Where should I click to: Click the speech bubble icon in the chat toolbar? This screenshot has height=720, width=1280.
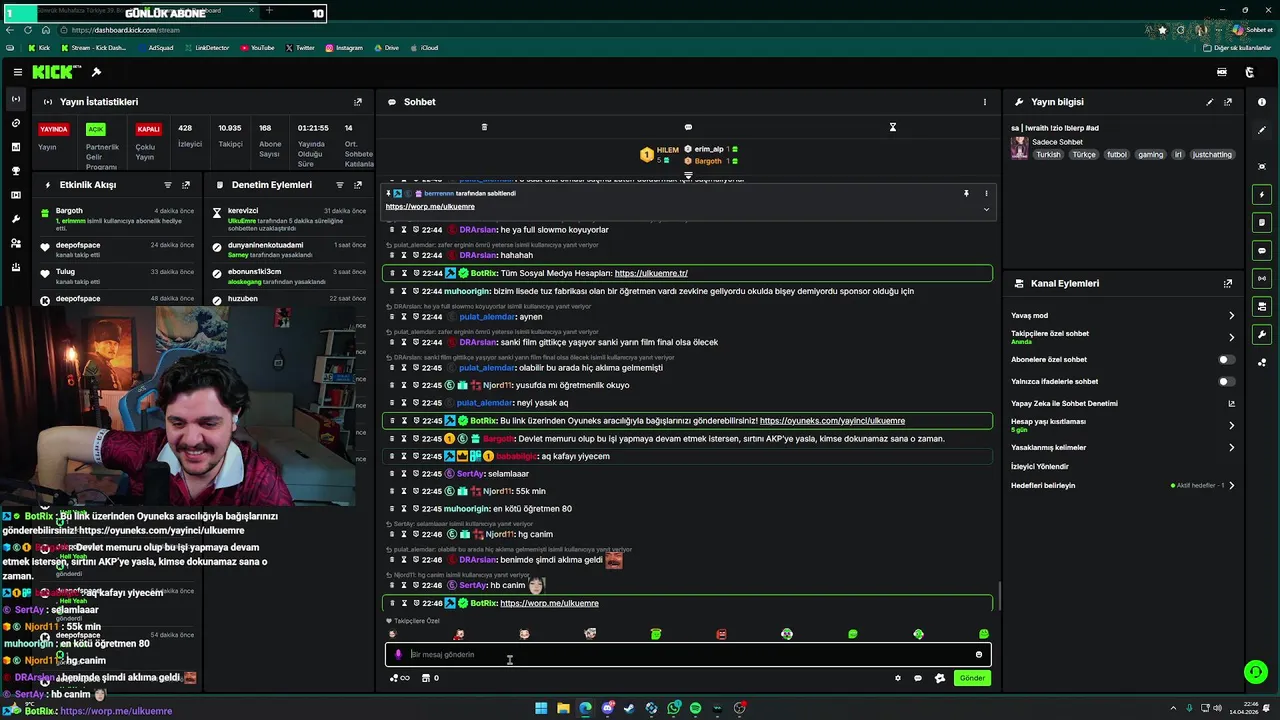pos(688,127)
